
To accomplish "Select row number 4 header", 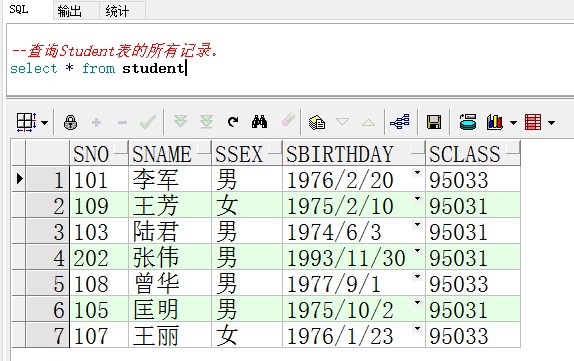I will click(47, 257).
